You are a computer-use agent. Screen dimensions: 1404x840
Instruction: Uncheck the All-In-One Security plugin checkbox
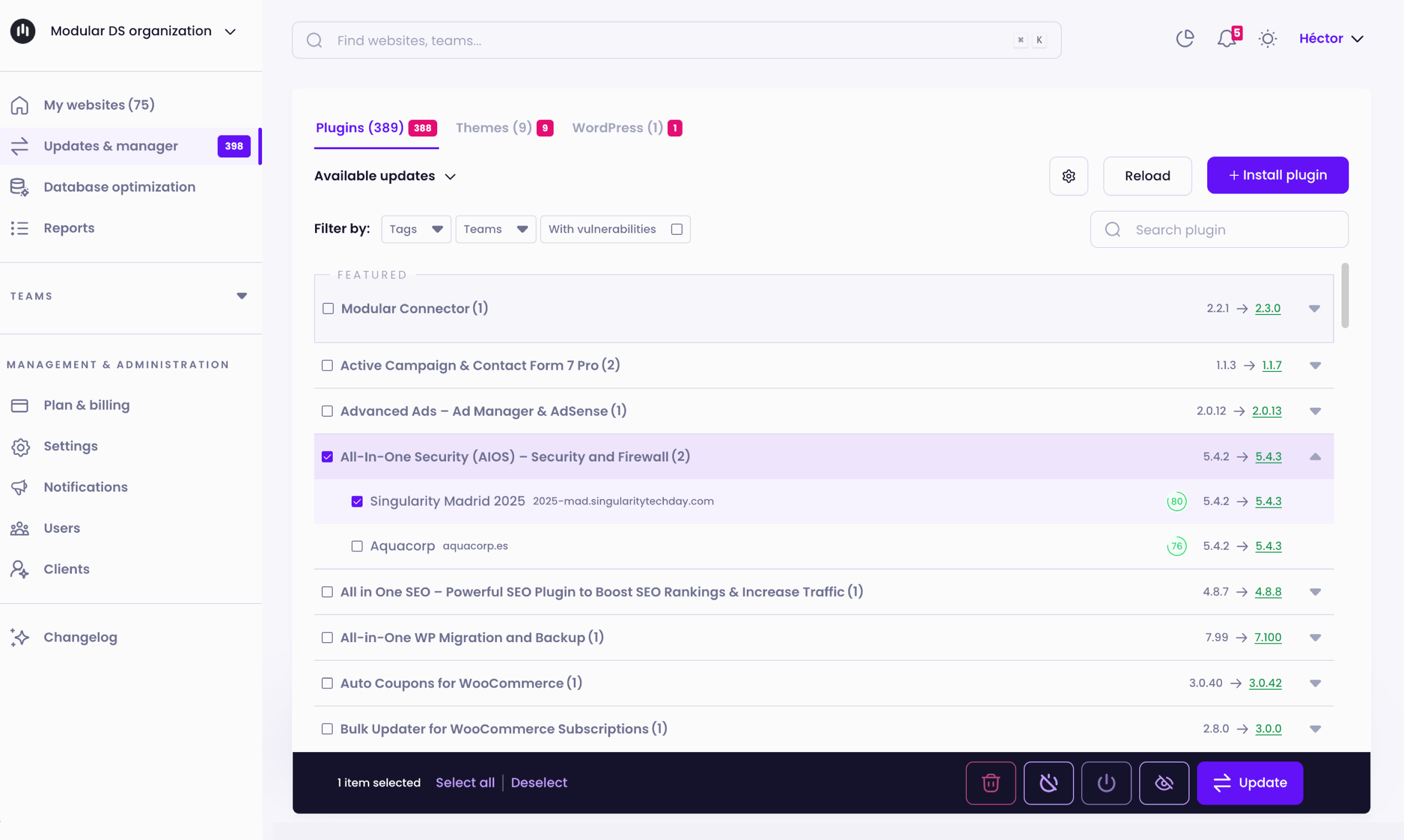(327, 457)
